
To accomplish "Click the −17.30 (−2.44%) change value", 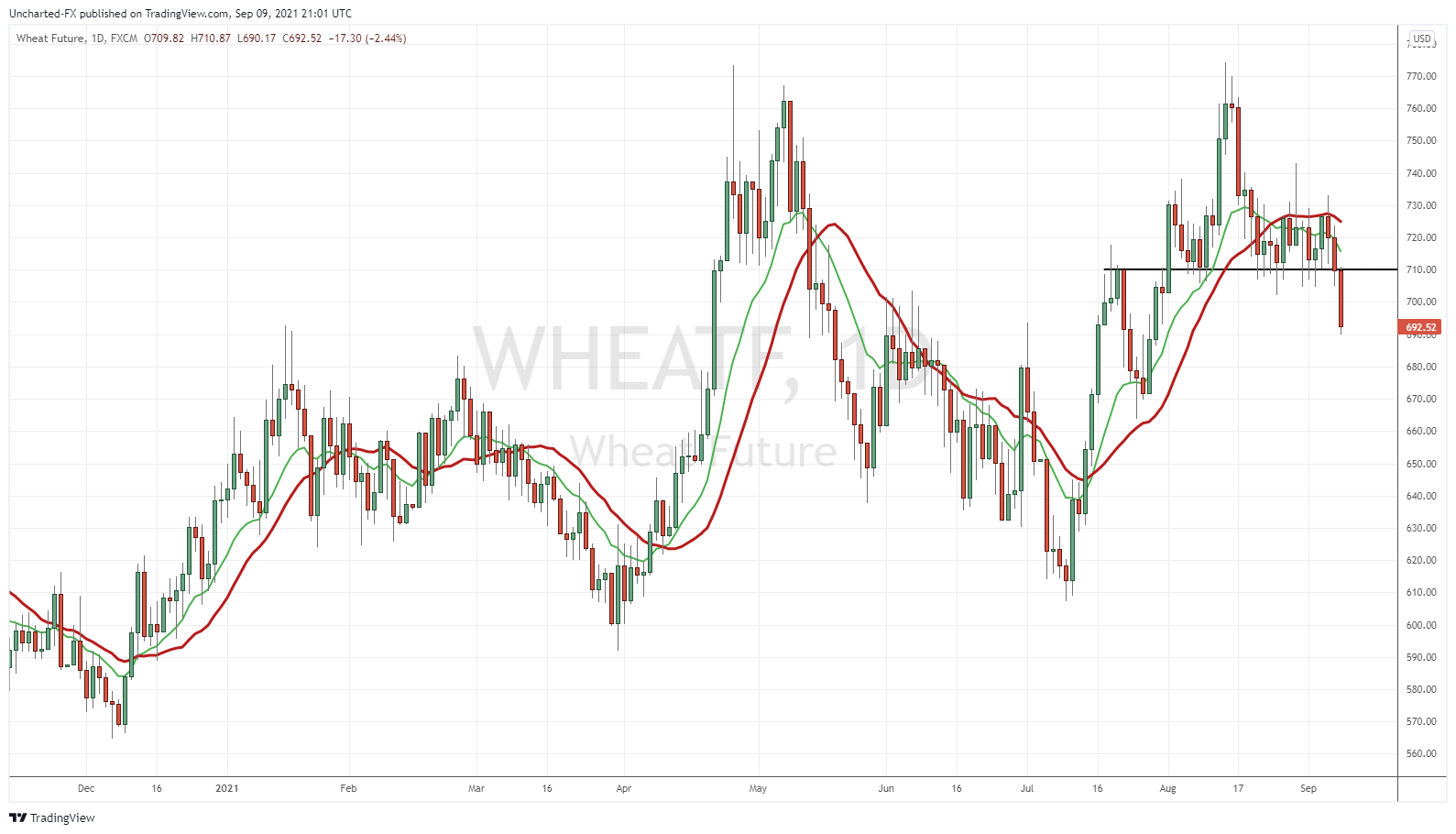I will click(367, 38).
